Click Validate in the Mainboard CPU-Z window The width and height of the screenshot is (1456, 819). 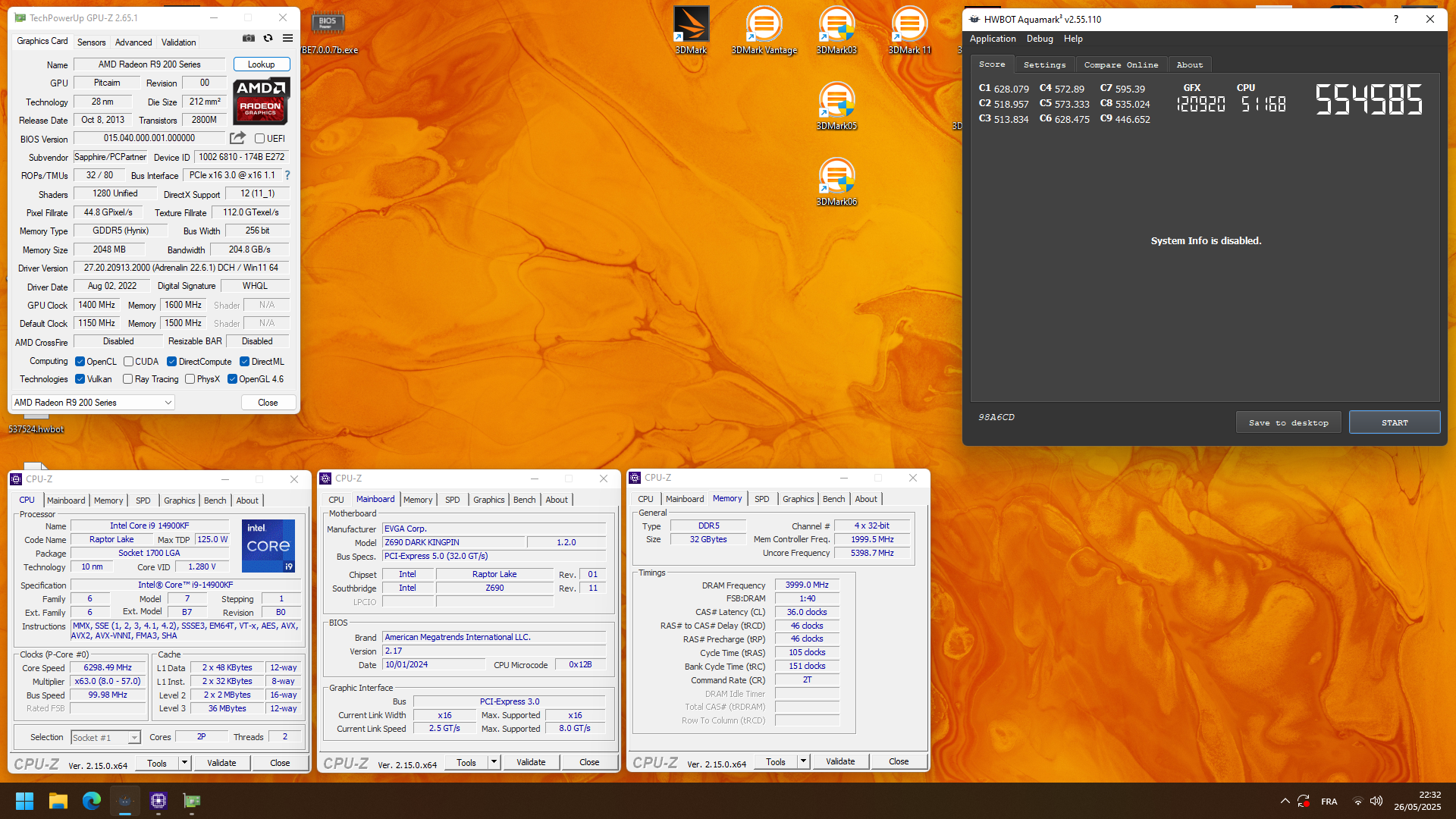coord(531,762)
